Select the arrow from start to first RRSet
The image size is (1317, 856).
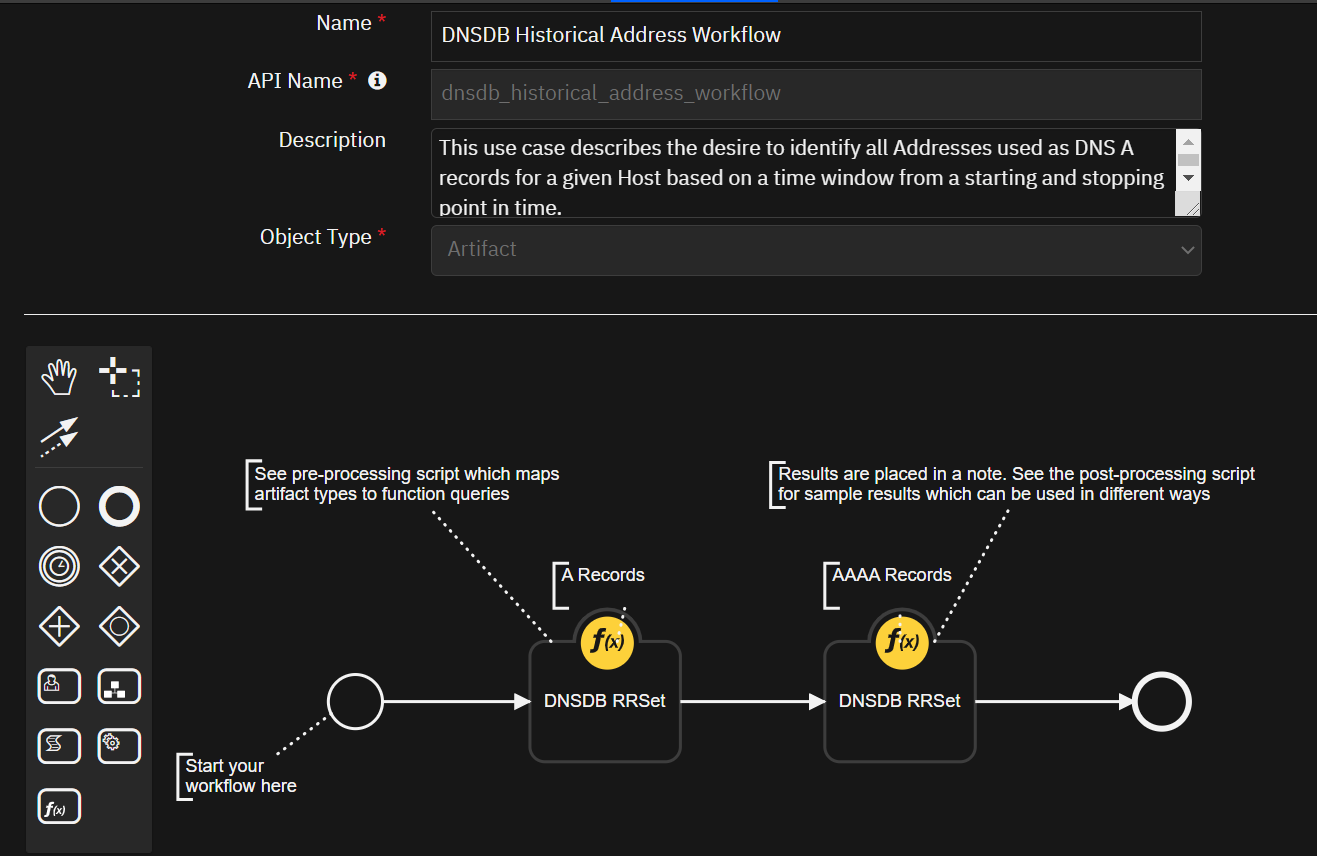pos(457,702)
